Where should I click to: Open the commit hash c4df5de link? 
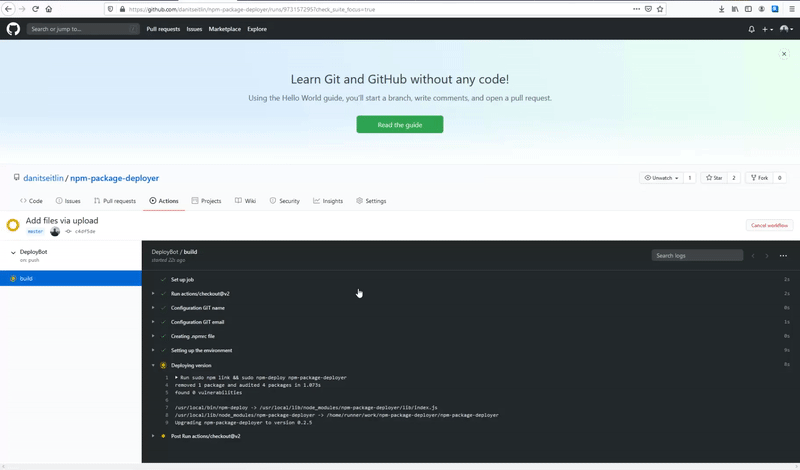click(85, 232)
